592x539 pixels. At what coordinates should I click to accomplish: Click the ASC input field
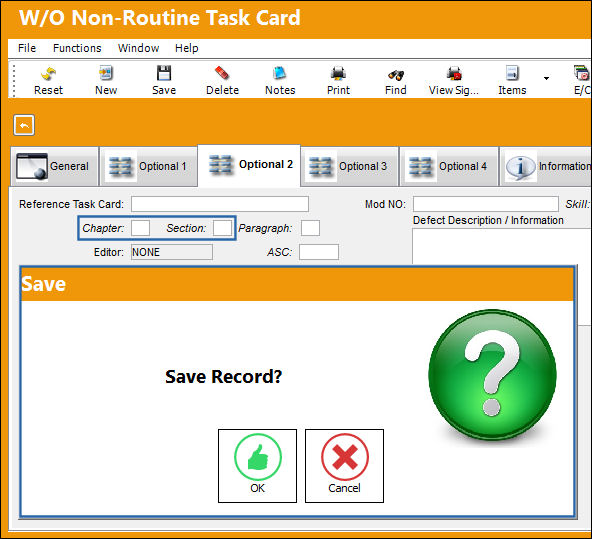319,252
